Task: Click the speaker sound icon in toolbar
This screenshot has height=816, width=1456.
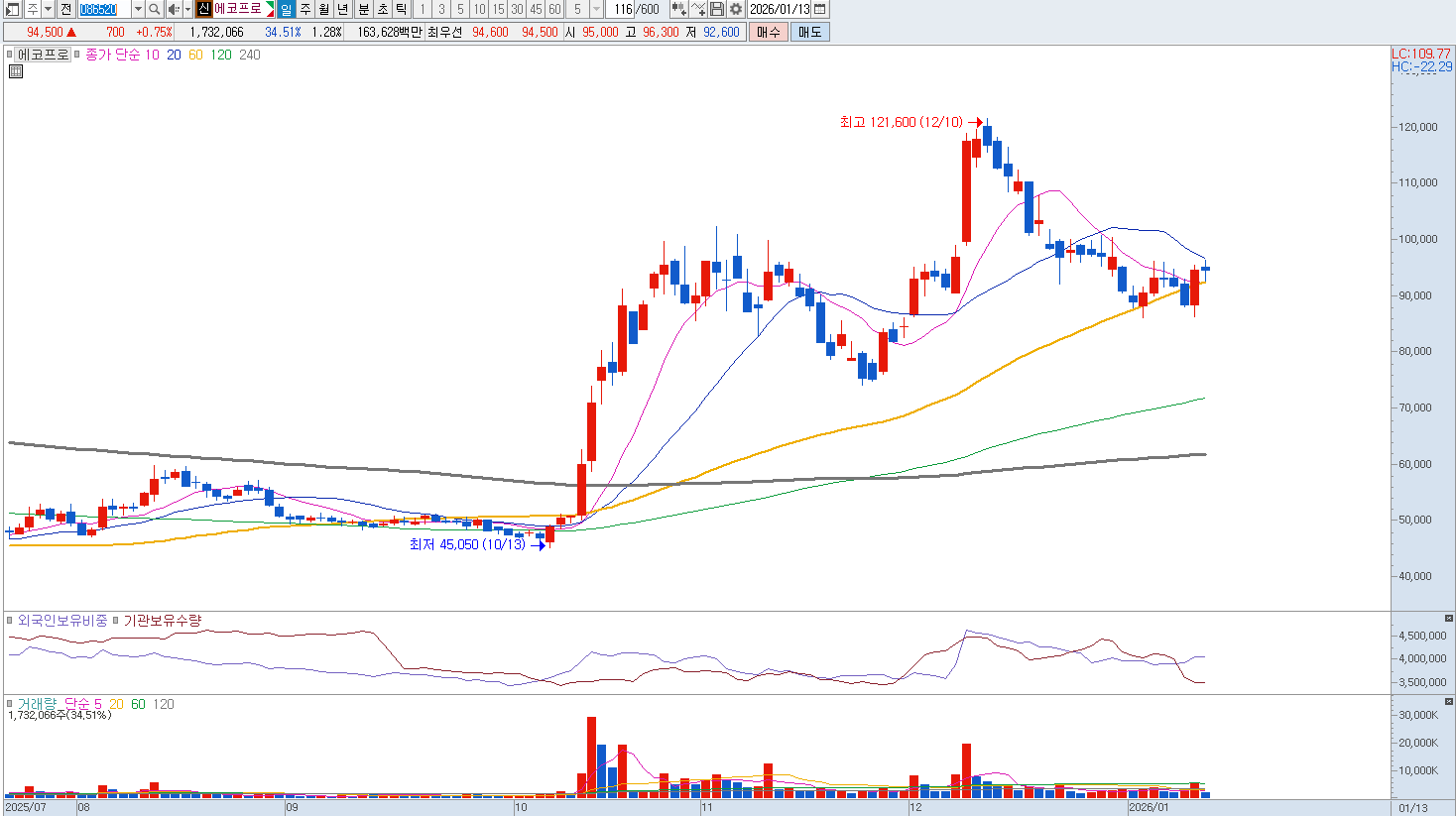Action: [174, 9]
